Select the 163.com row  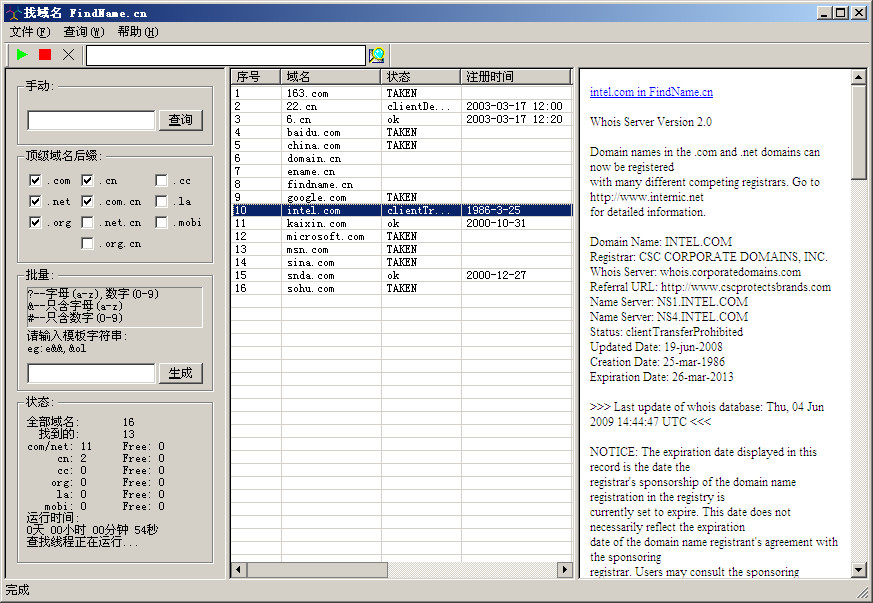(401, 93)
